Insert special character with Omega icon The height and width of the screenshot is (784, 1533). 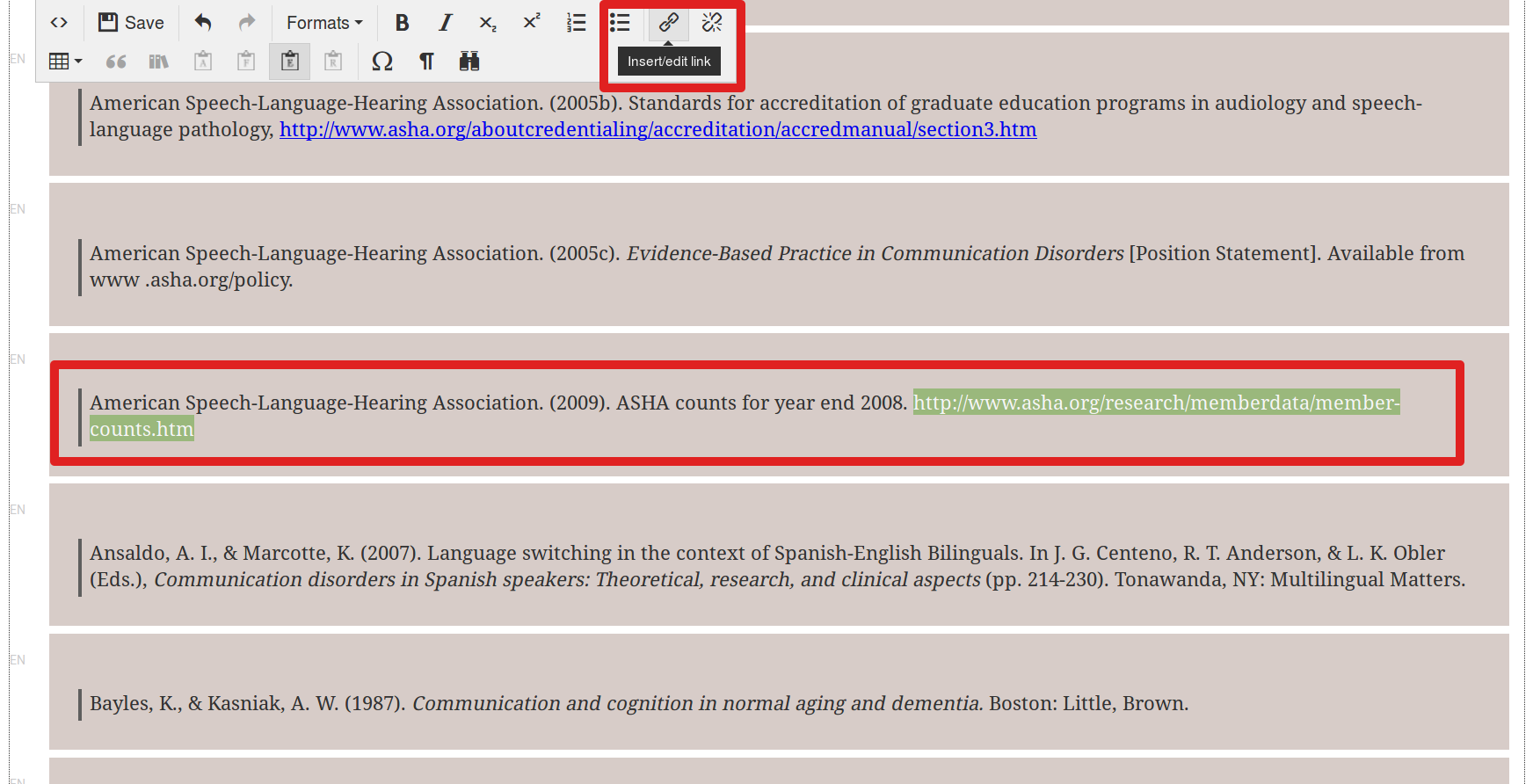382,62
